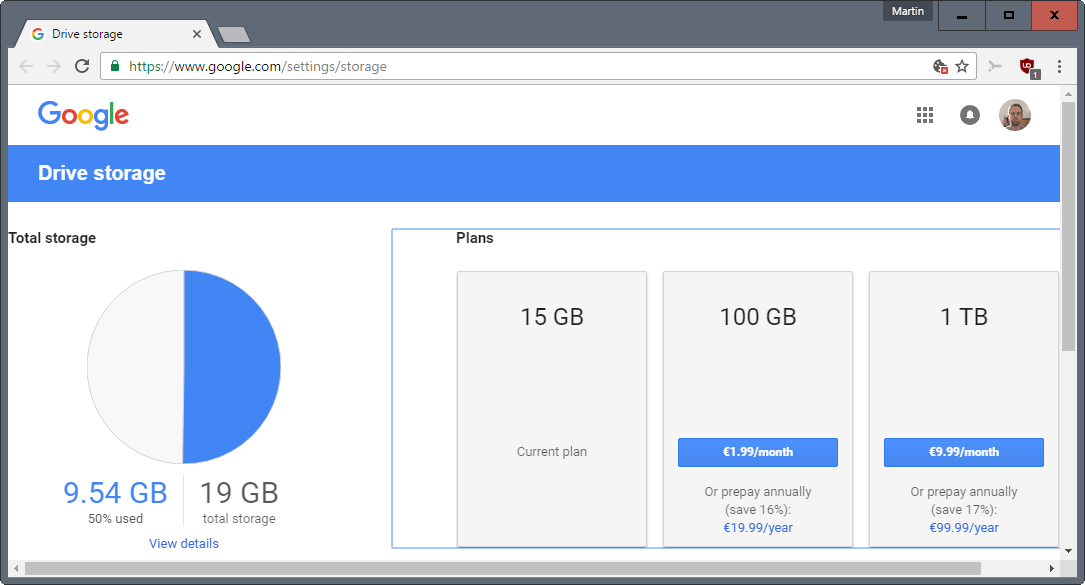Choose the €1.99/month plan button
Screen dimensions: 1085x585
click(x=758, y=452)
